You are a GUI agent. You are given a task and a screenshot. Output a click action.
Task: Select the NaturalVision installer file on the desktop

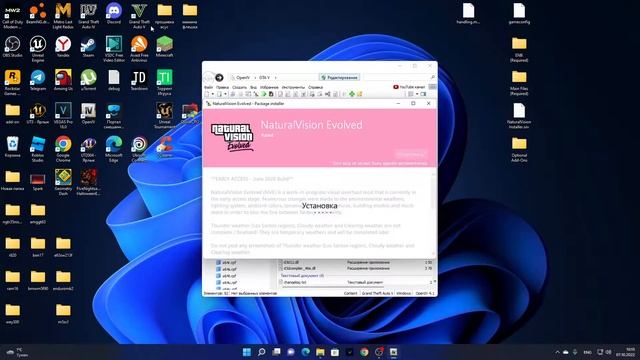click(x=519, y=116)
